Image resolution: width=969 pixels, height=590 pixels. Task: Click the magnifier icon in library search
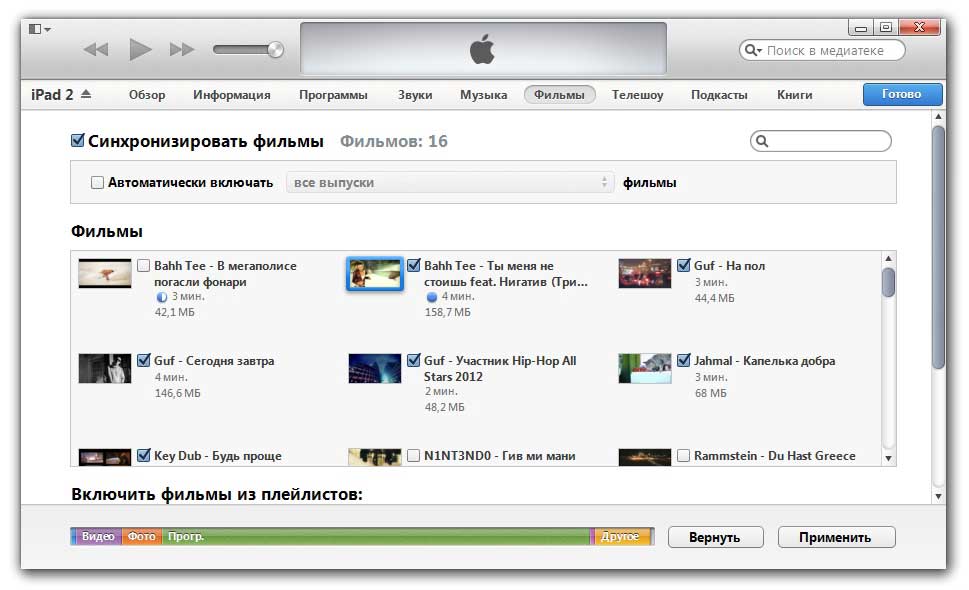pos(752,50)
